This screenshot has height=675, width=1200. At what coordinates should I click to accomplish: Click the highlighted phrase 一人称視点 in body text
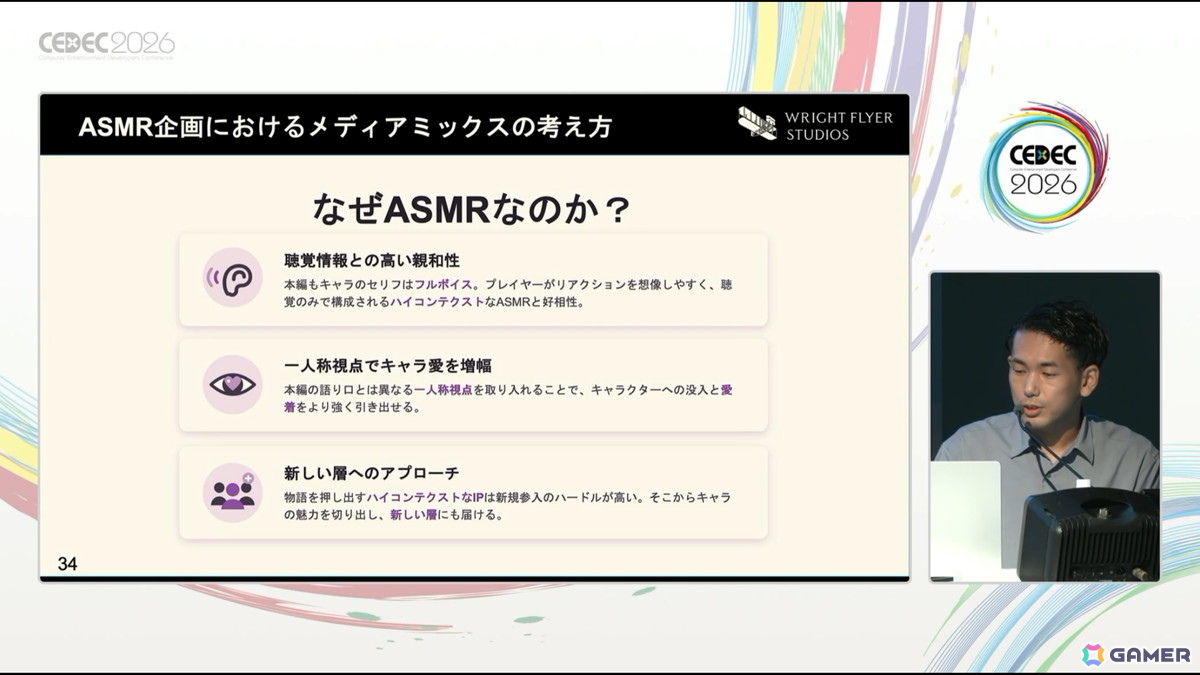[443, 391]
